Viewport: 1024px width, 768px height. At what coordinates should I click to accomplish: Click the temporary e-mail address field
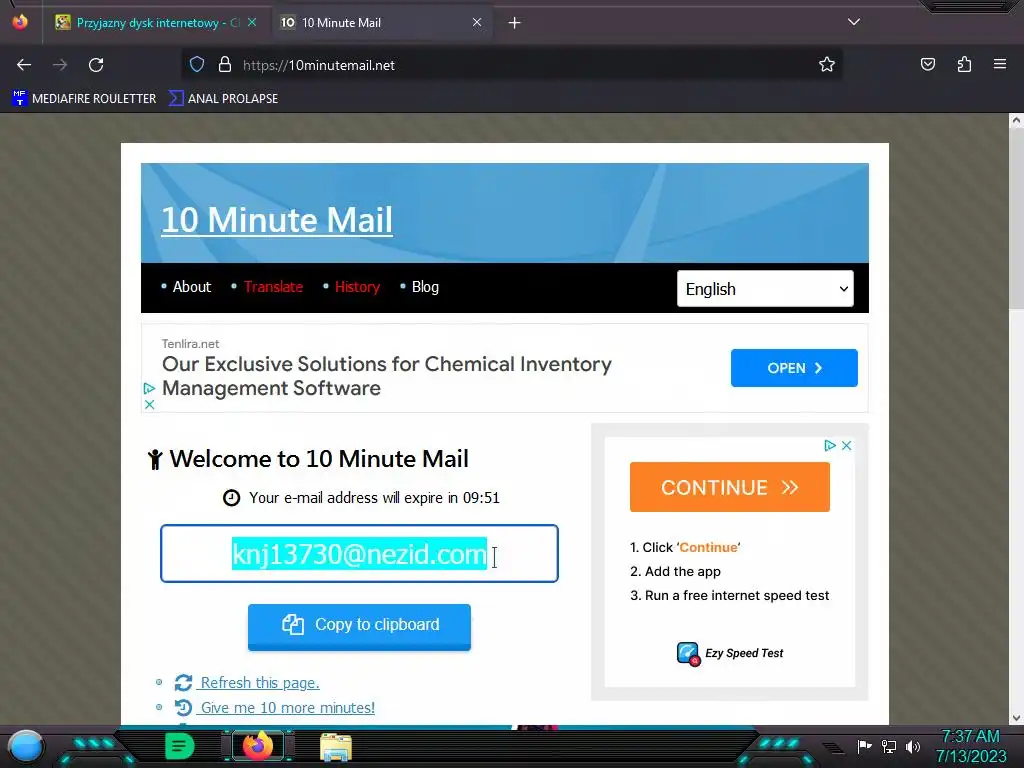pyautogui.click(x=359, y=554)
